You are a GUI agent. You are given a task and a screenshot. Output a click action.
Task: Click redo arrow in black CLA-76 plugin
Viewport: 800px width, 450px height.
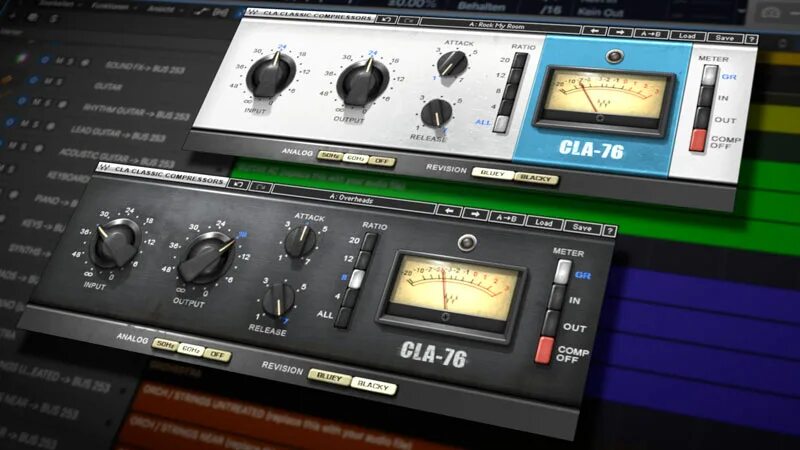pos(260,187)
